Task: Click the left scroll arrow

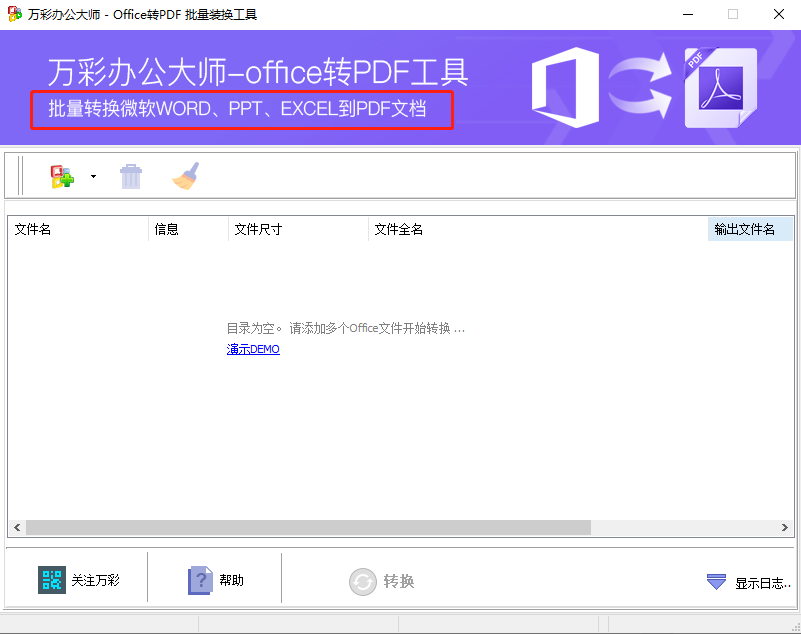Action: click(17, 527)
